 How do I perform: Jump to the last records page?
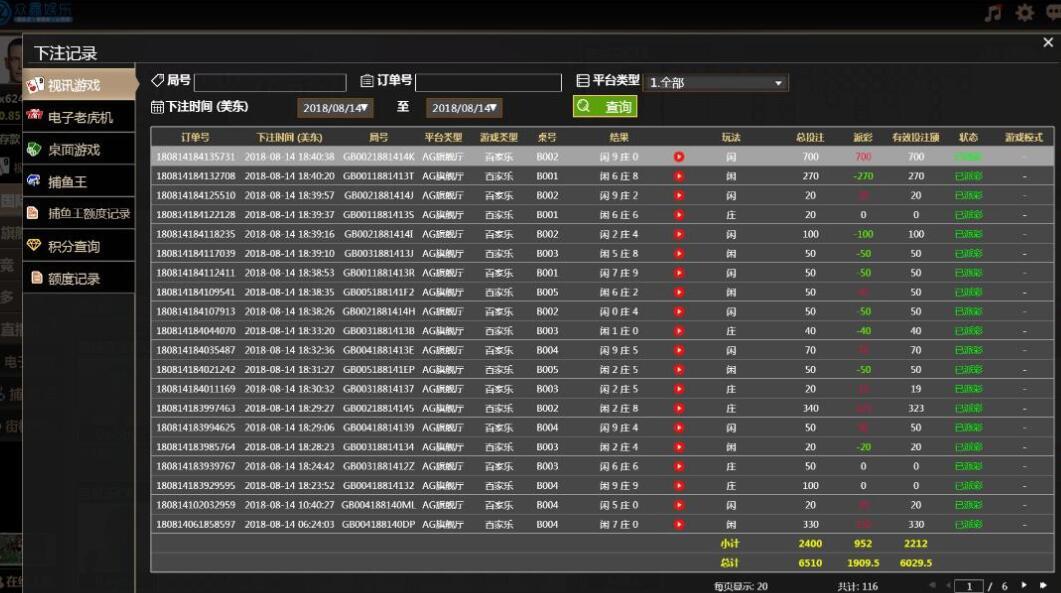click(x=1043, y=585)
